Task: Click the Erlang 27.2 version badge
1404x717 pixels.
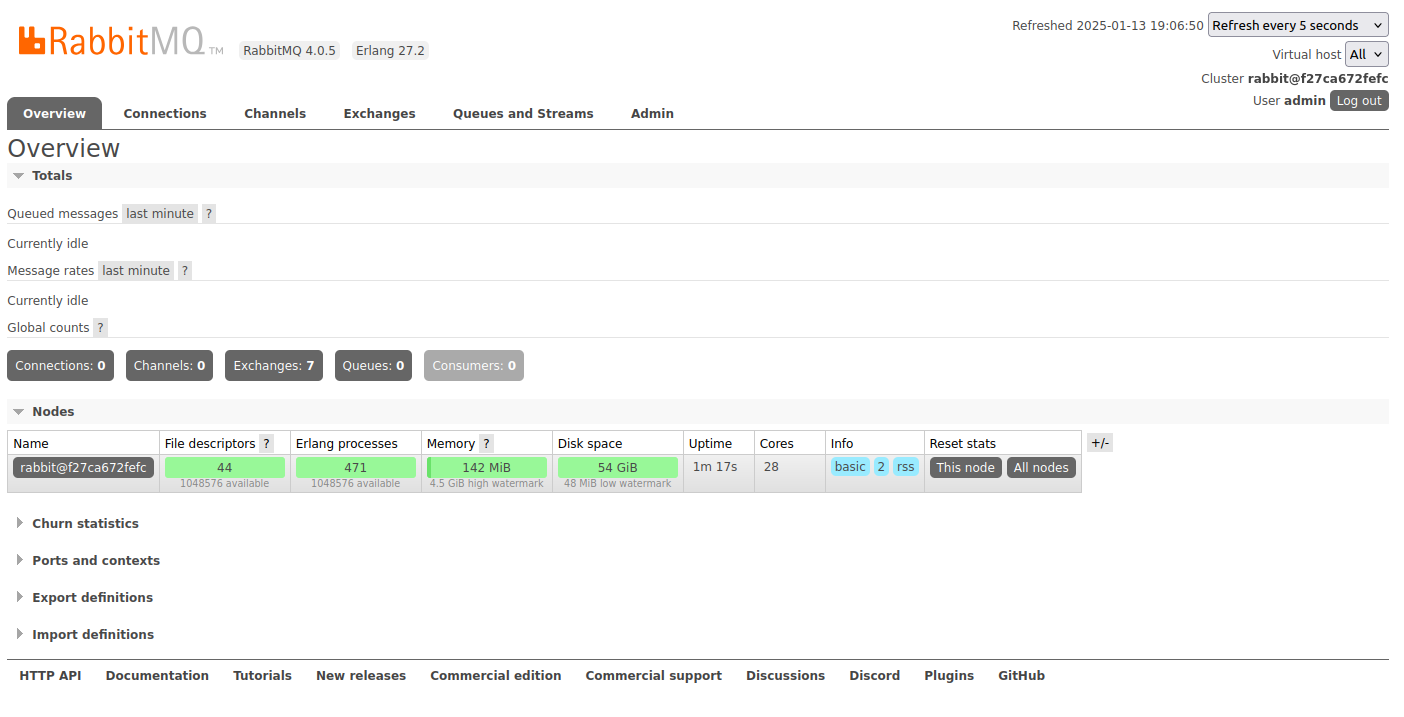Action: tap(390, 50)
